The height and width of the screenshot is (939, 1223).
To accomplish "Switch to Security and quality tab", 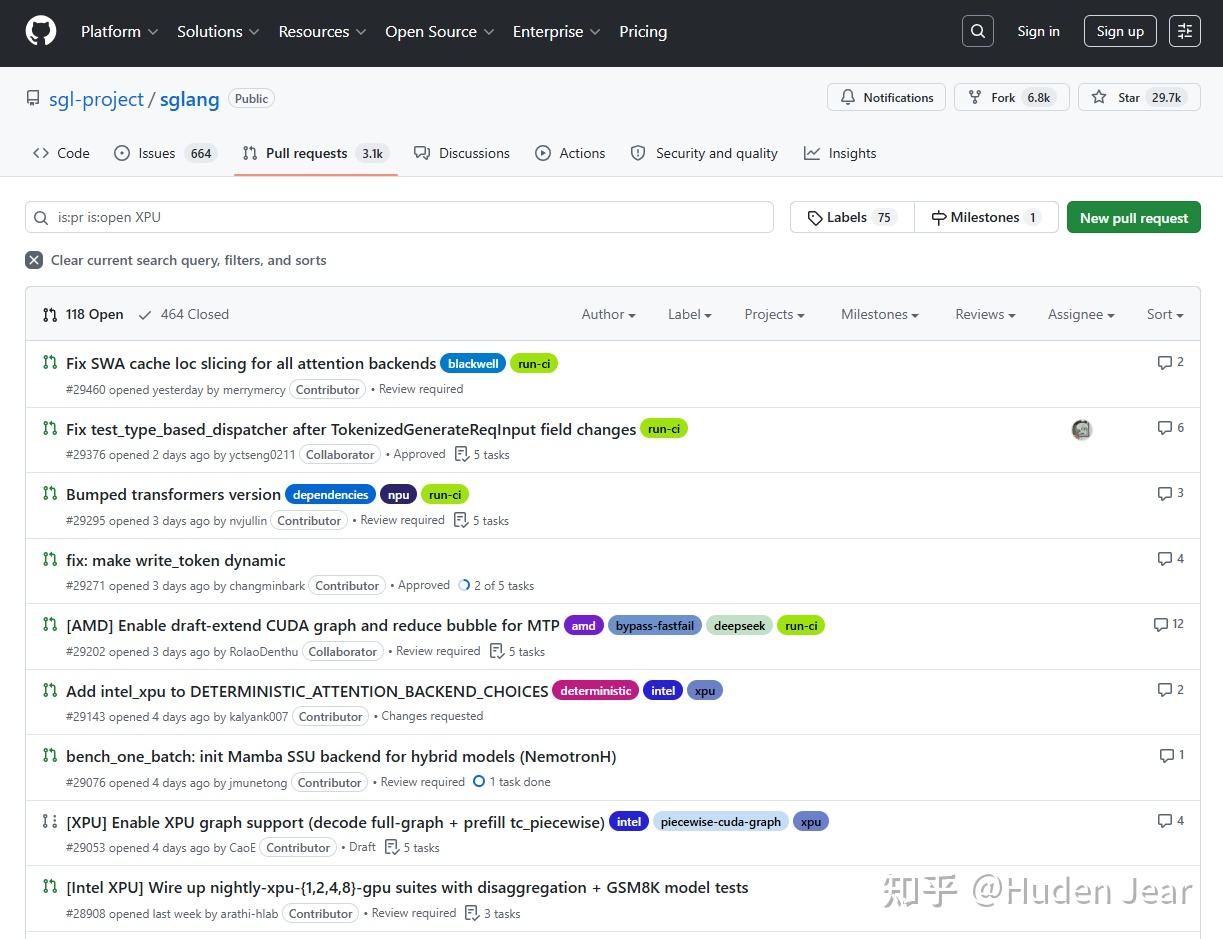I will click(x=704, y=153).
